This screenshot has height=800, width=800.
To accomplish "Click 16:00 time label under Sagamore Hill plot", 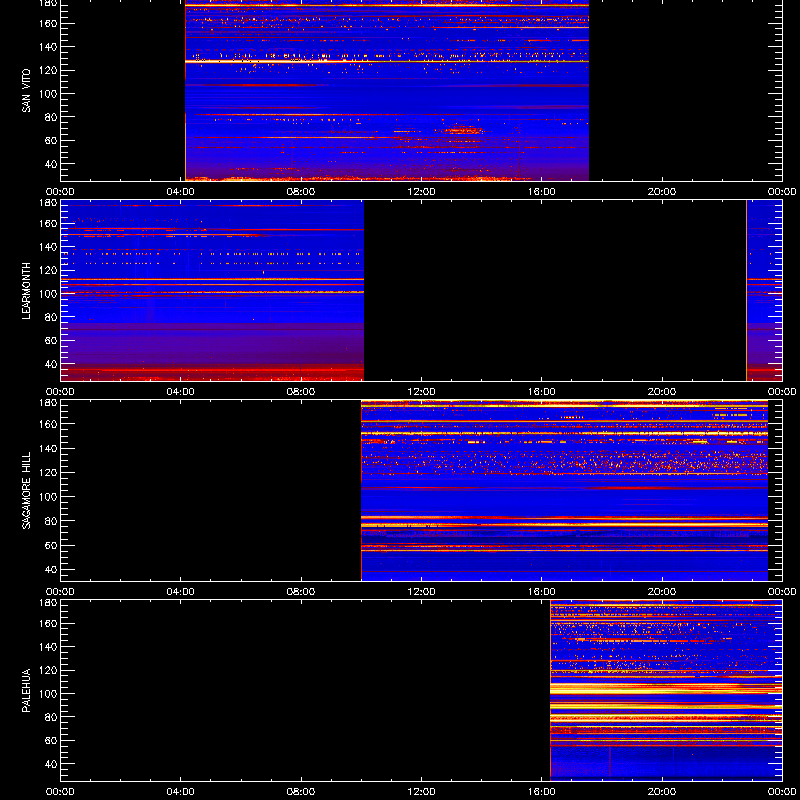I will pyautogui.click(x=542, y=592).
